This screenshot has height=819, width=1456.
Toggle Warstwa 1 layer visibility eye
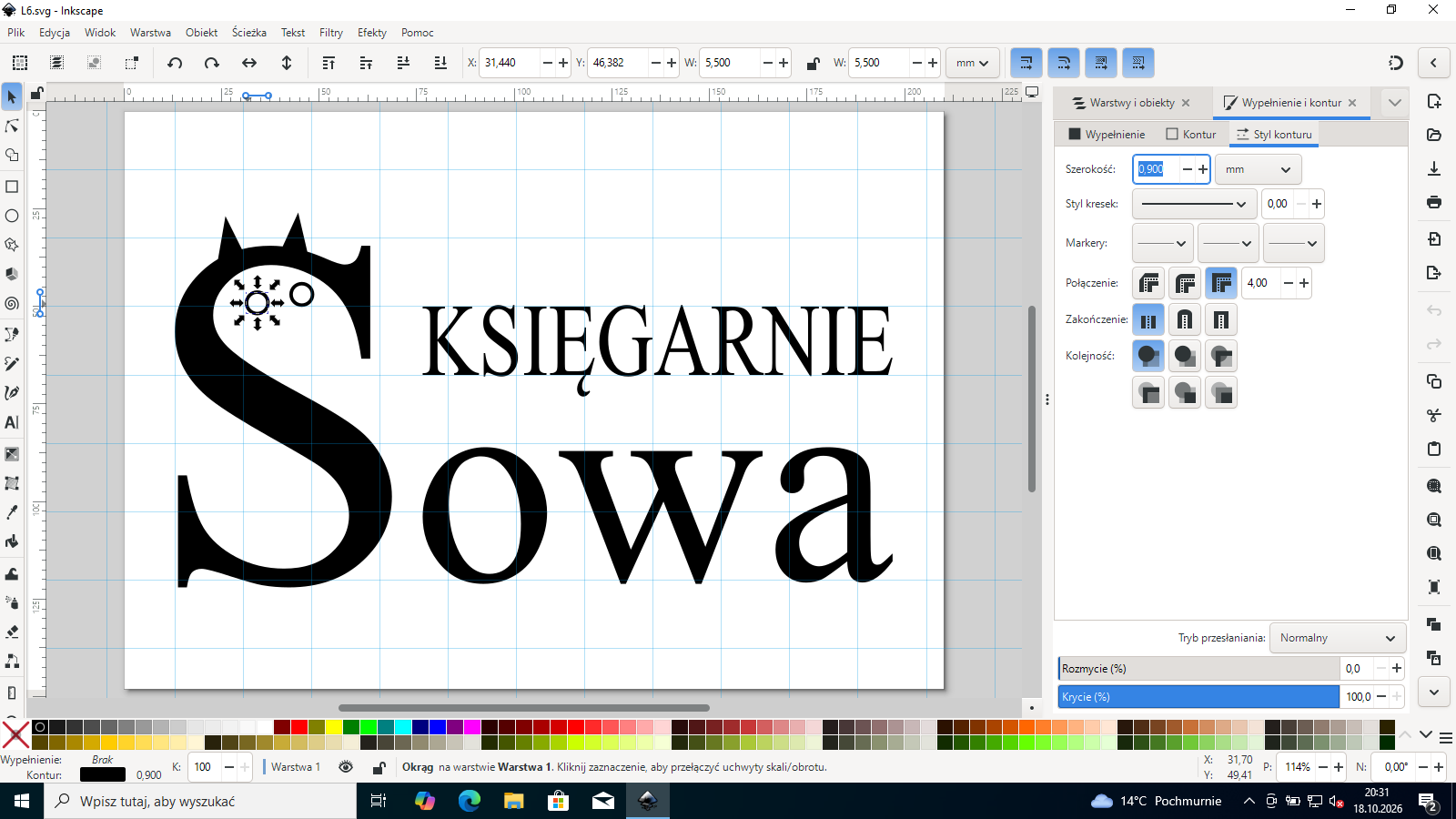[x=346, y=767]
